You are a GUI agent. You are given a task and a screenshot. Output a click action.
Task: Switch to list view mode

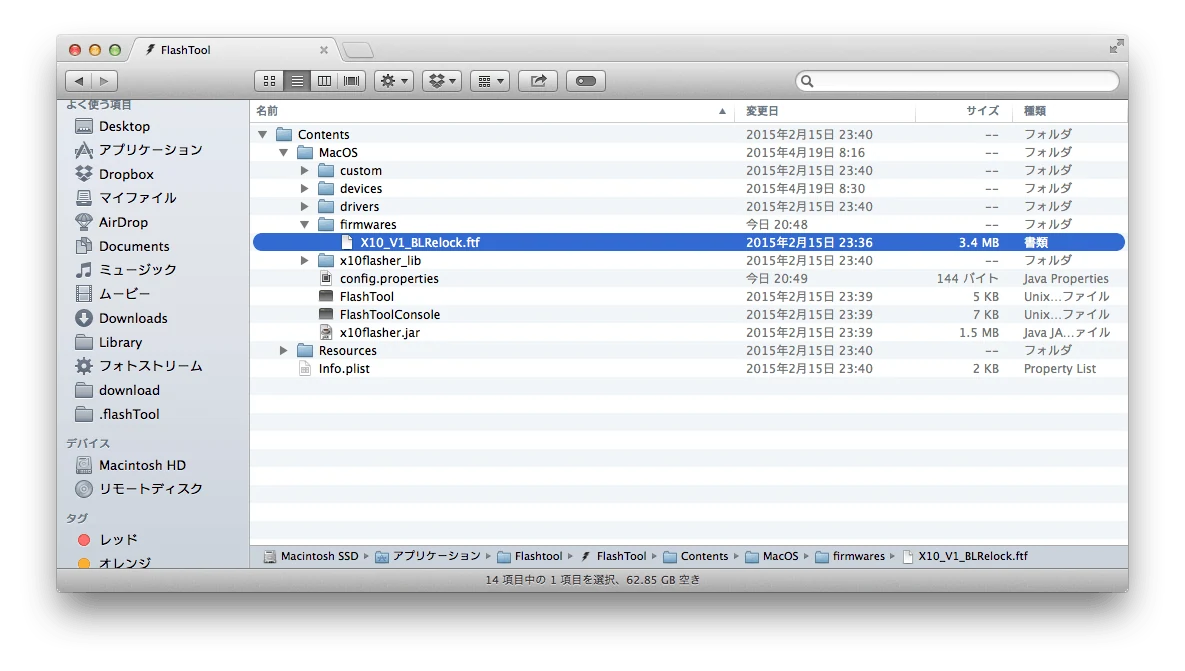pyautogui.click(x=297, y=81)
